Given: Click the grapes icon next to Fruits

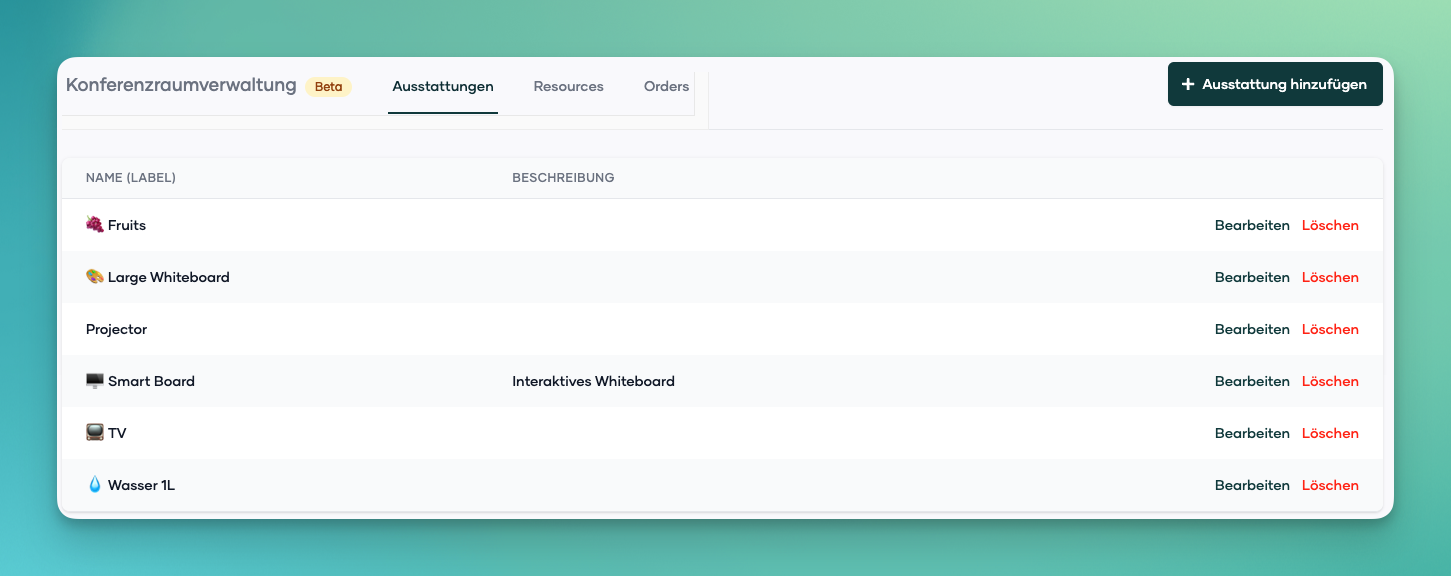Looking at the screenshot, I should pos(95,225).
